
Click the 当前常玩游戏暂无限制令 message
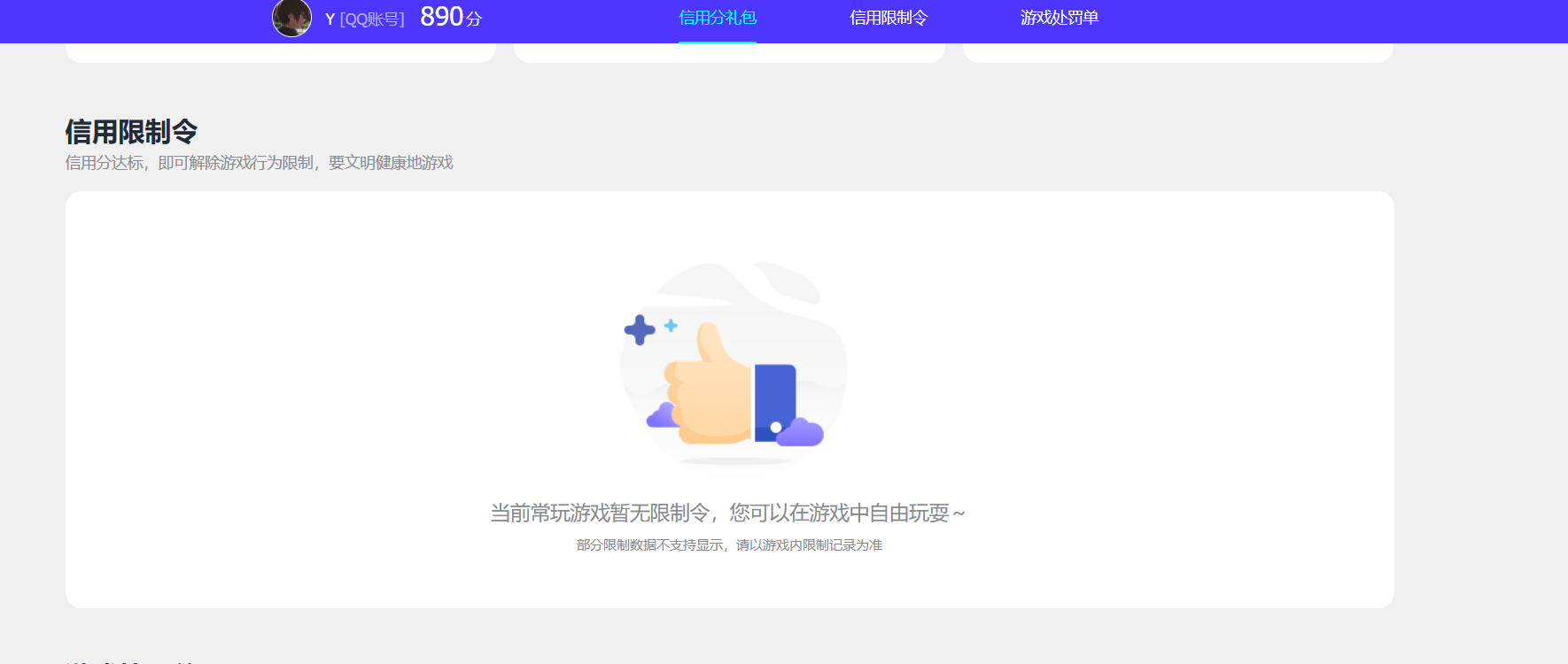tap(727, 513)
